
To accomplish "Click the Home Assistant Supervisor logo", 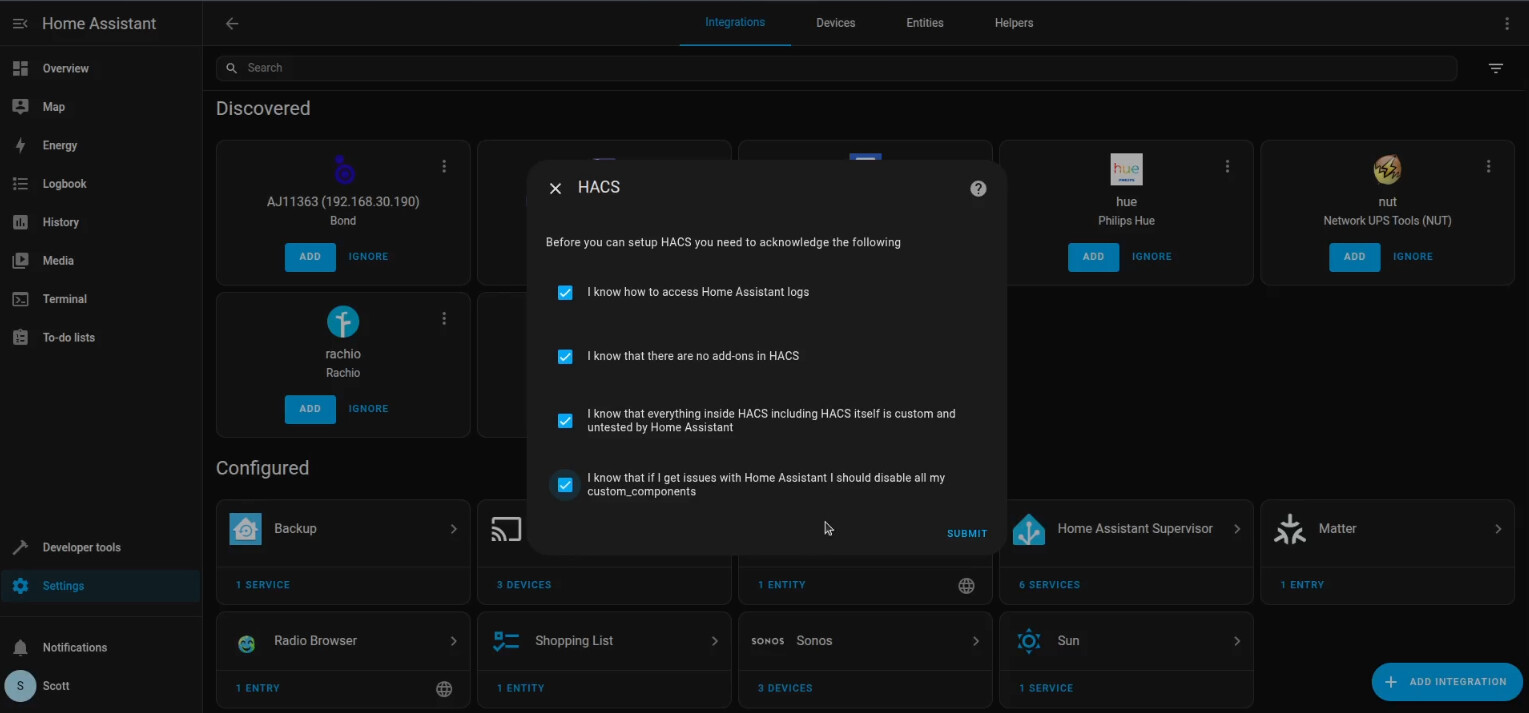I will tap(1029, 529).
